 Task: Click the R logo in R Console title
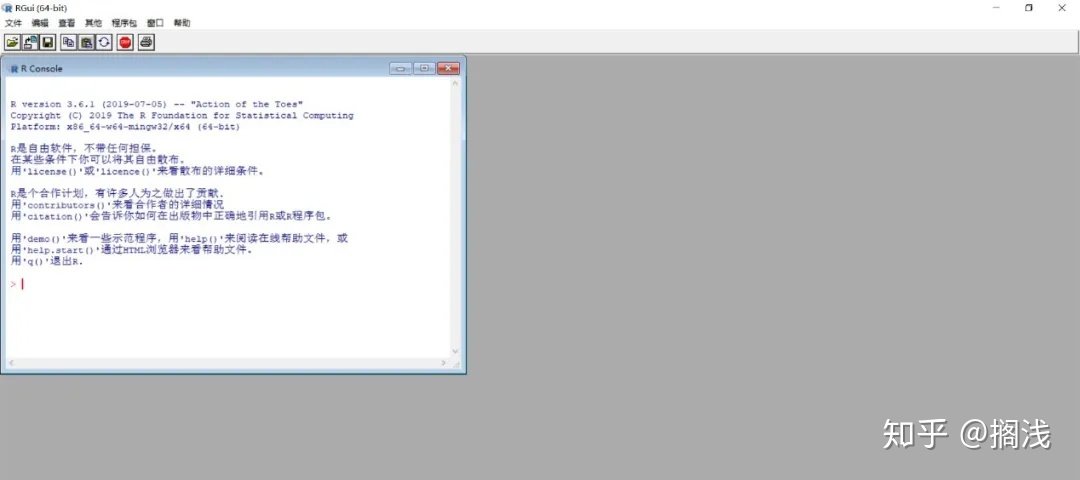pyautogui.click(x=14, y=69)
